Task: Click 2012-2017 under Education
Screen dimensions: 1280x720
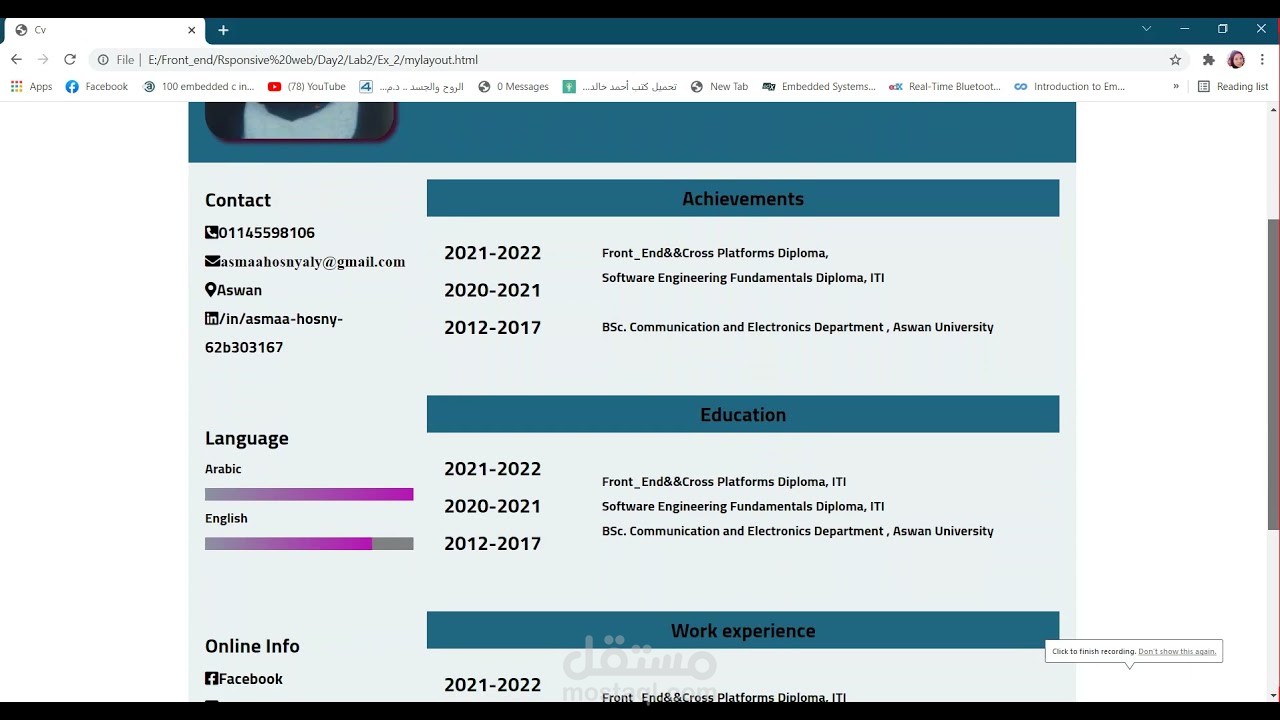Action: tap(492, 543)
